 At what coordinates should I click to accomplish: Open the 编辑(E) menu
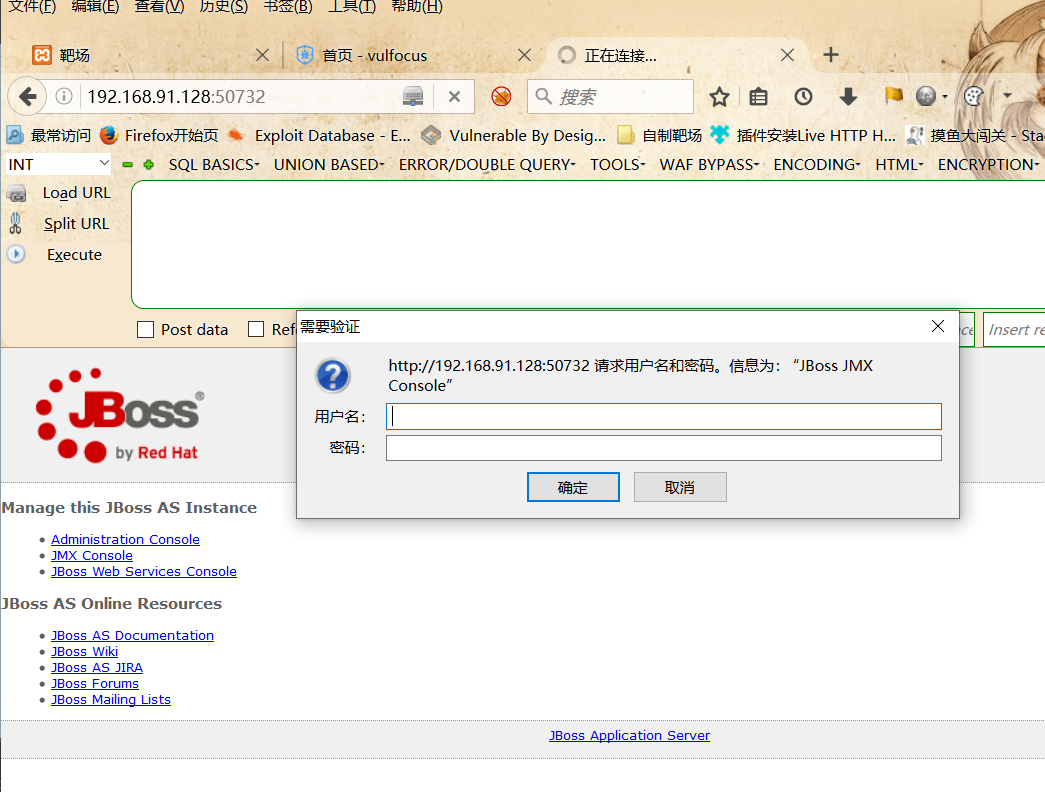[x=95, y=7]
